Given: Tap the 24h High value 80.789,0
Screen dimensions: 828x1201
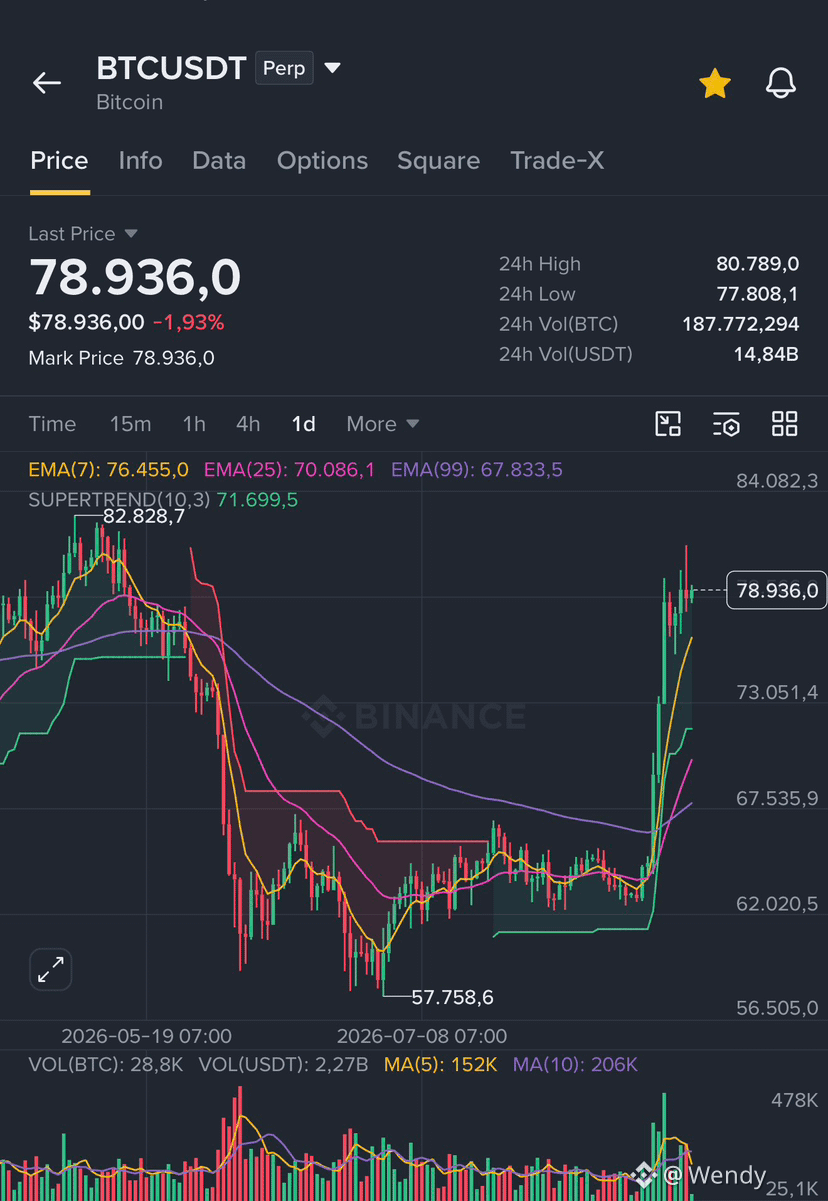Looking at the screenshot, I should click(757, 264).
